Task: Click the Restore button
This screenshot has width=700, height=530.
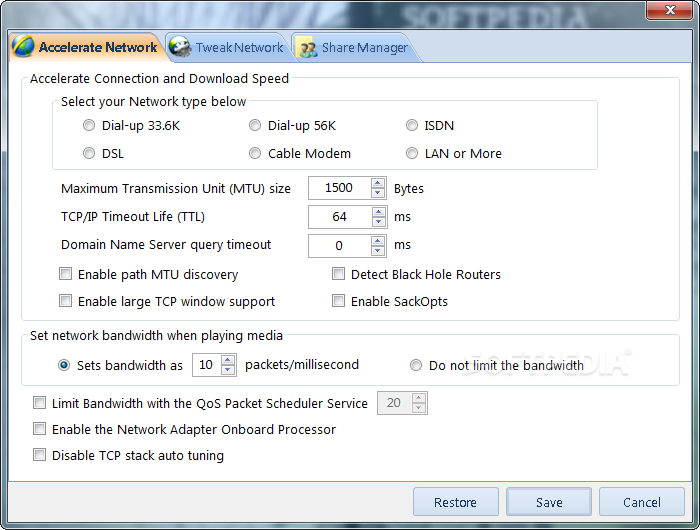Action: pos(456,502)
